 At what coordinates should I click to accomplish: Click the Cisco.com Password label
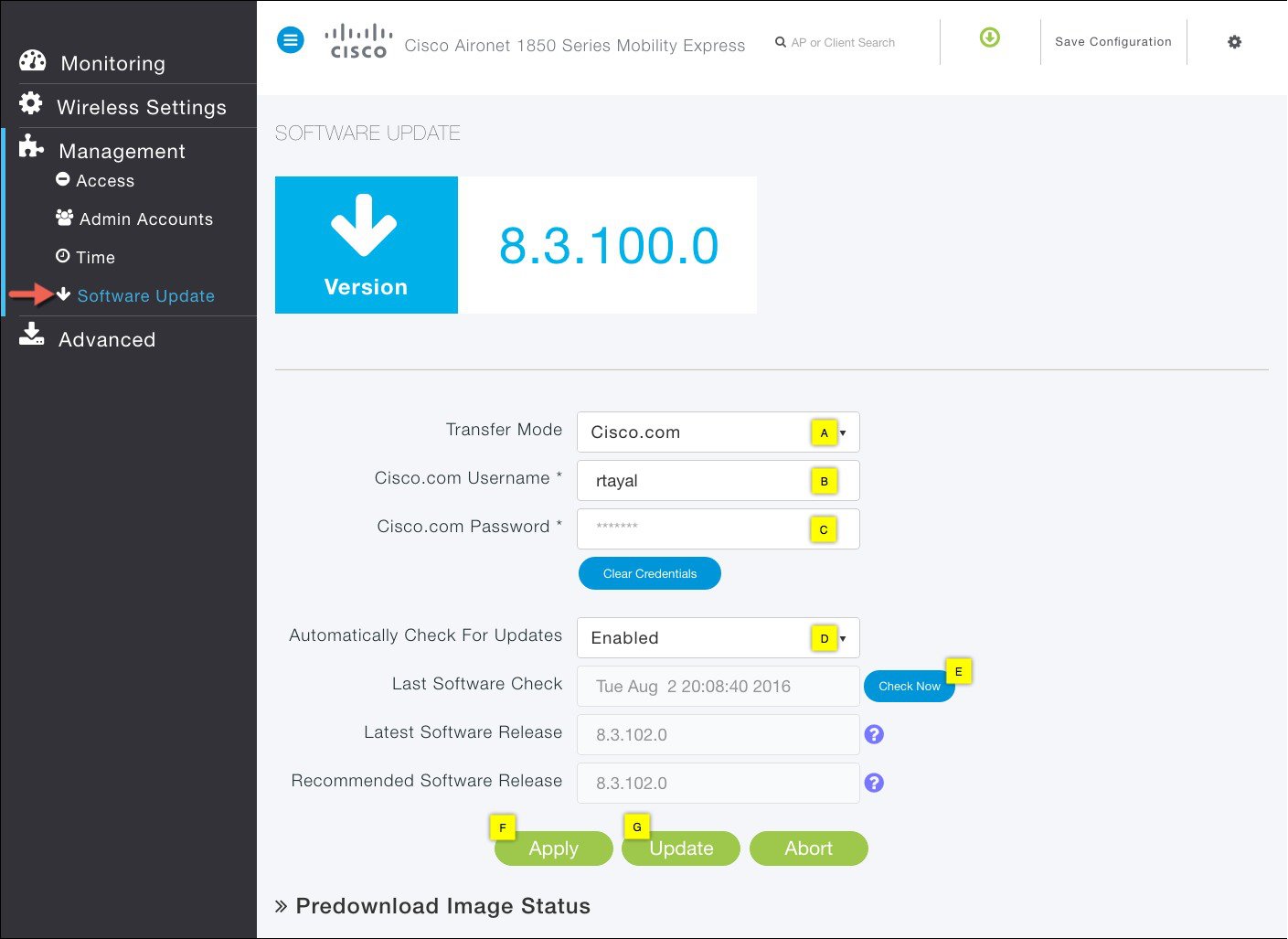click(x=470, y=527)
